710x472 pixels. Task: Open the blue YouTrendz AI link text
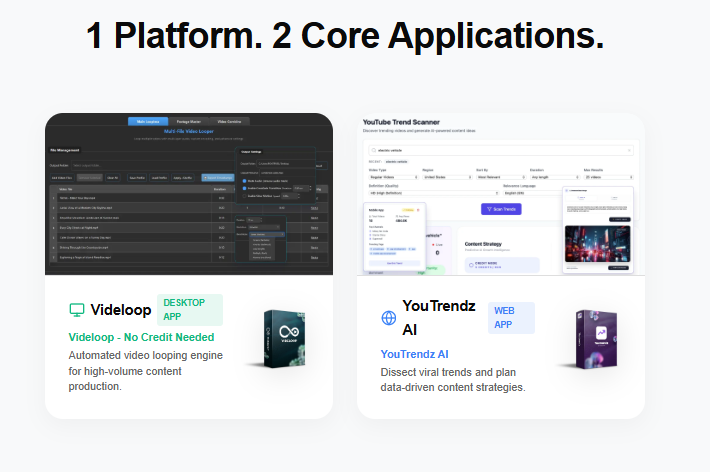414,354
